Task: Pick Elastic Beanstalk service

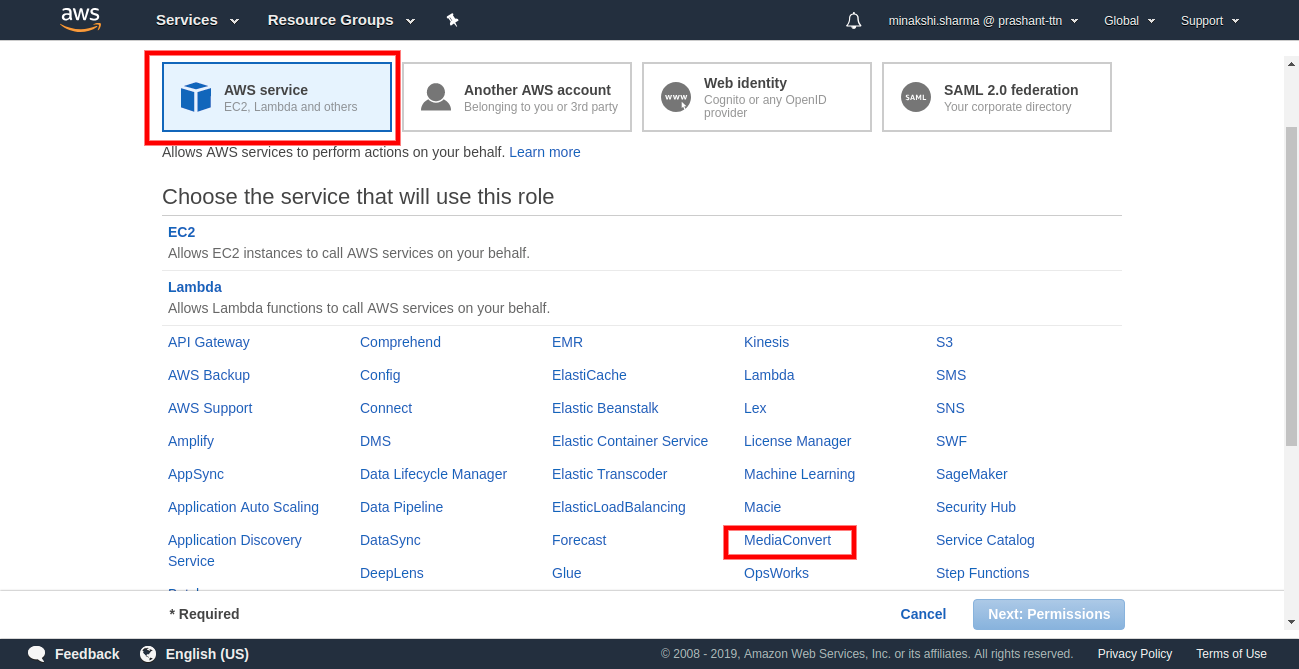Action: click(x=605, y=408)
